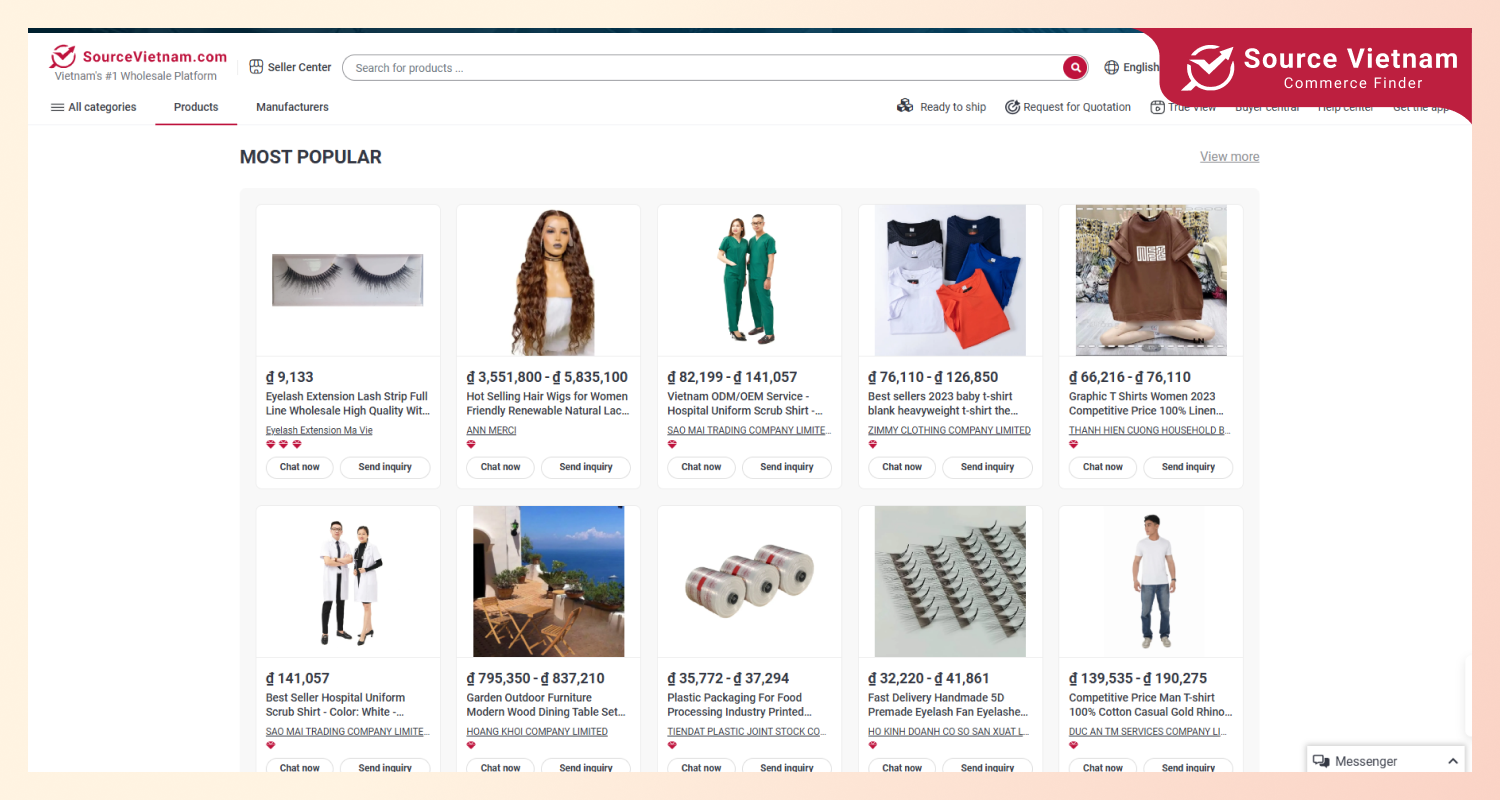
Task: Click the Request for Quotation icon
Action: (1012, 107)
